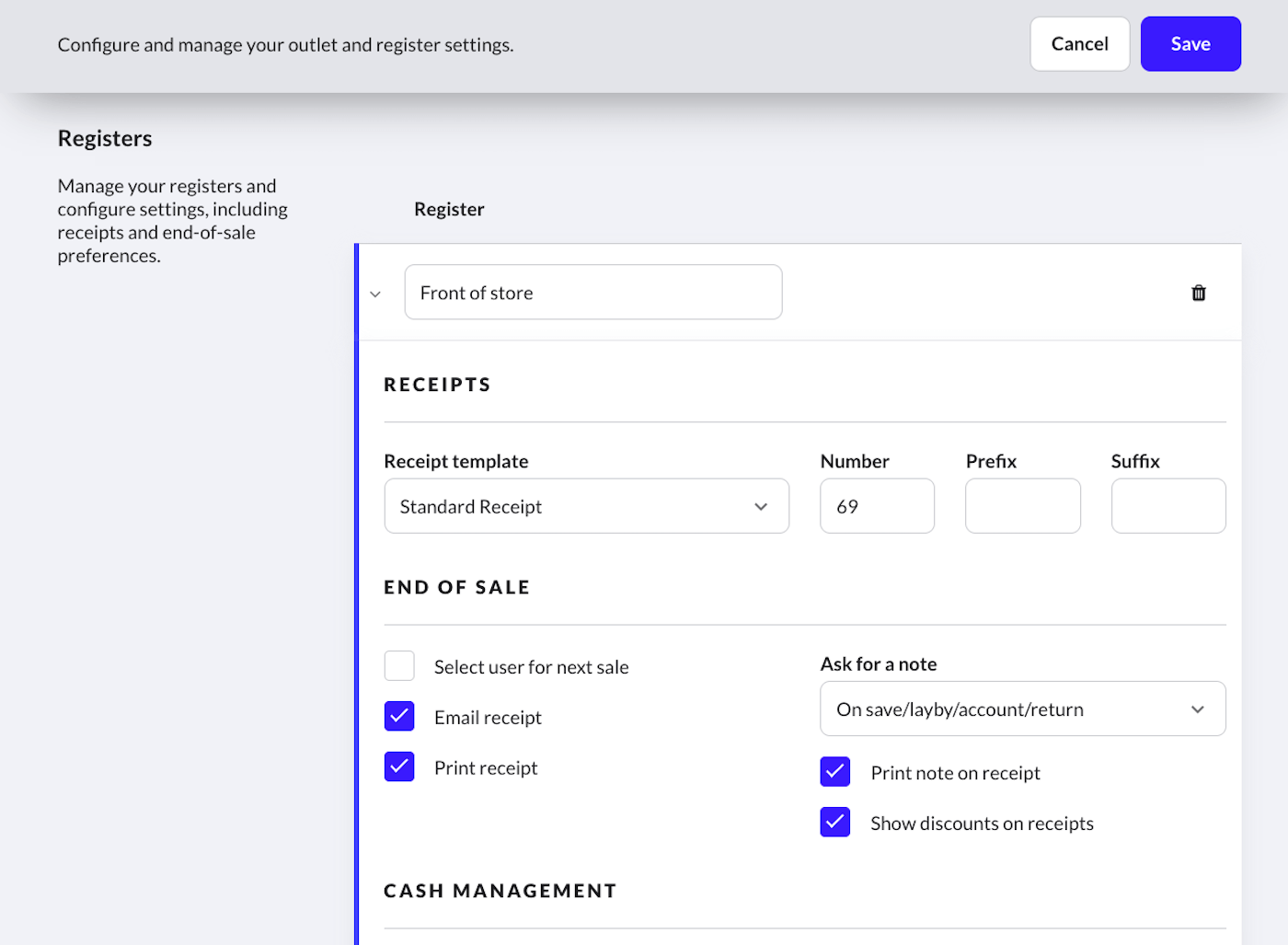Click the receipt Number field
Screen dimensions: 1288x945
(877, 506)
